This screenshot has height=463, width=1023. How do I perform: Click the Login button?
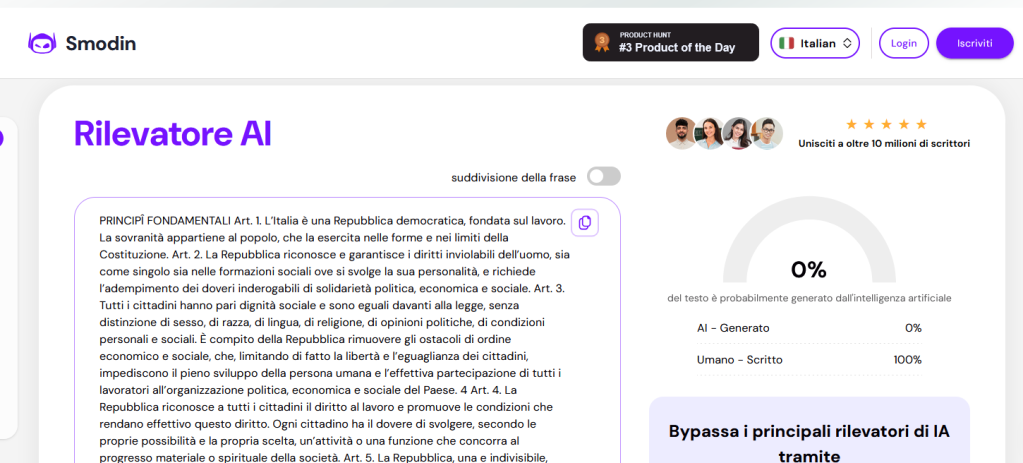coord(904,43)
